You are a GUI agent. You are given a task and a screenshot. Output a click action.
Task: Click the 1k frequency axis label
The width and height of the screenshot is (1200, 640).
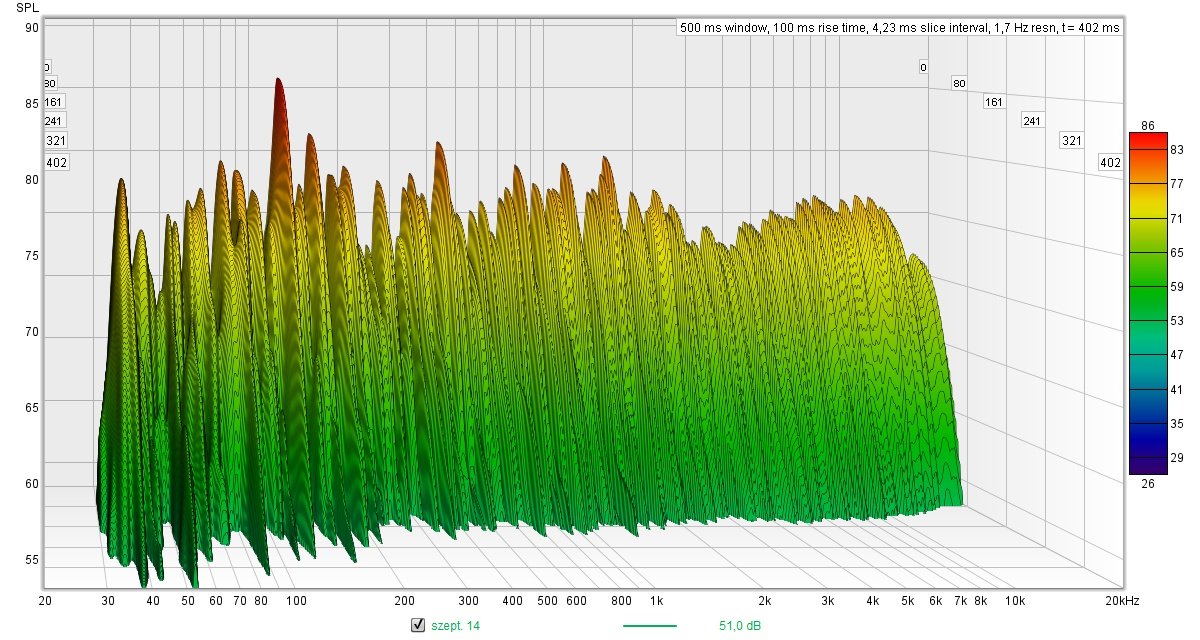[x=657, y=601]
